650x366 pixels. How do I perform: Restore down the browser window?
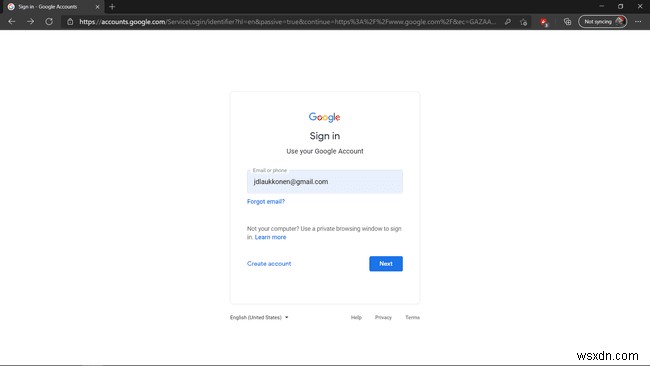click(621, 6)
